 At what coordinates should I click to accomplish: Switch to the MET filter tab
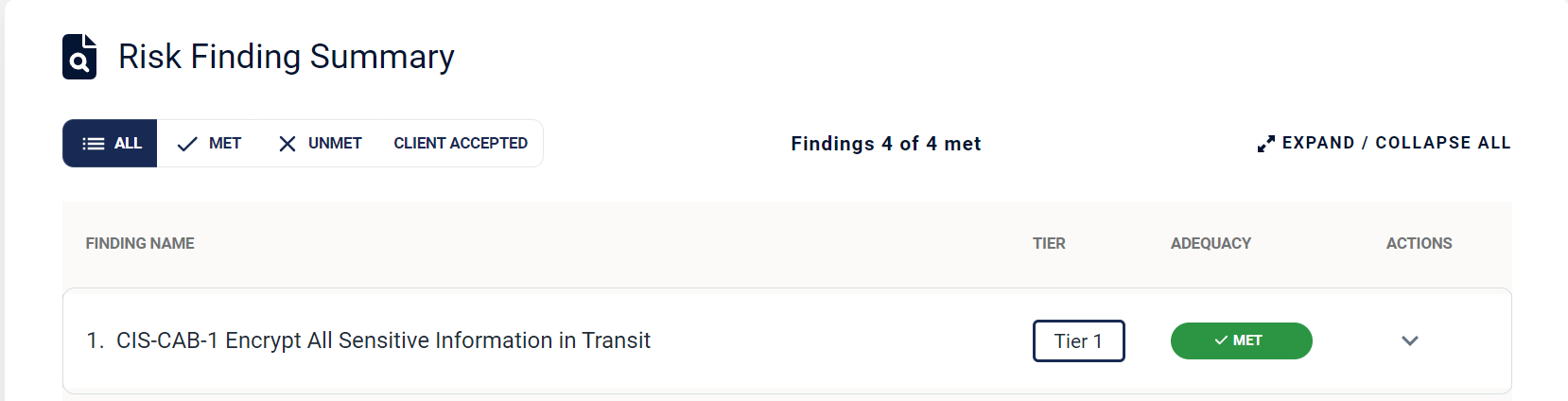[209, 144]
